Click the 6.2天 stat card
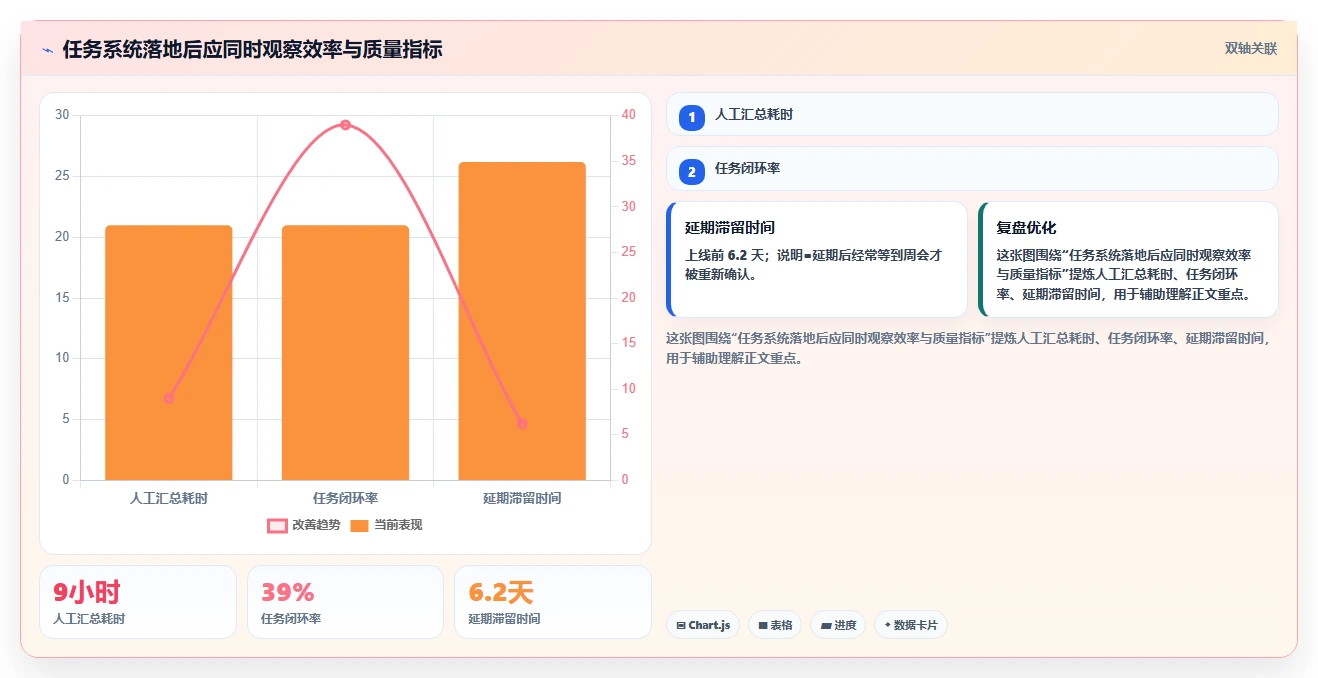Screen dimensions: 1318x678 tap(553, 602)
